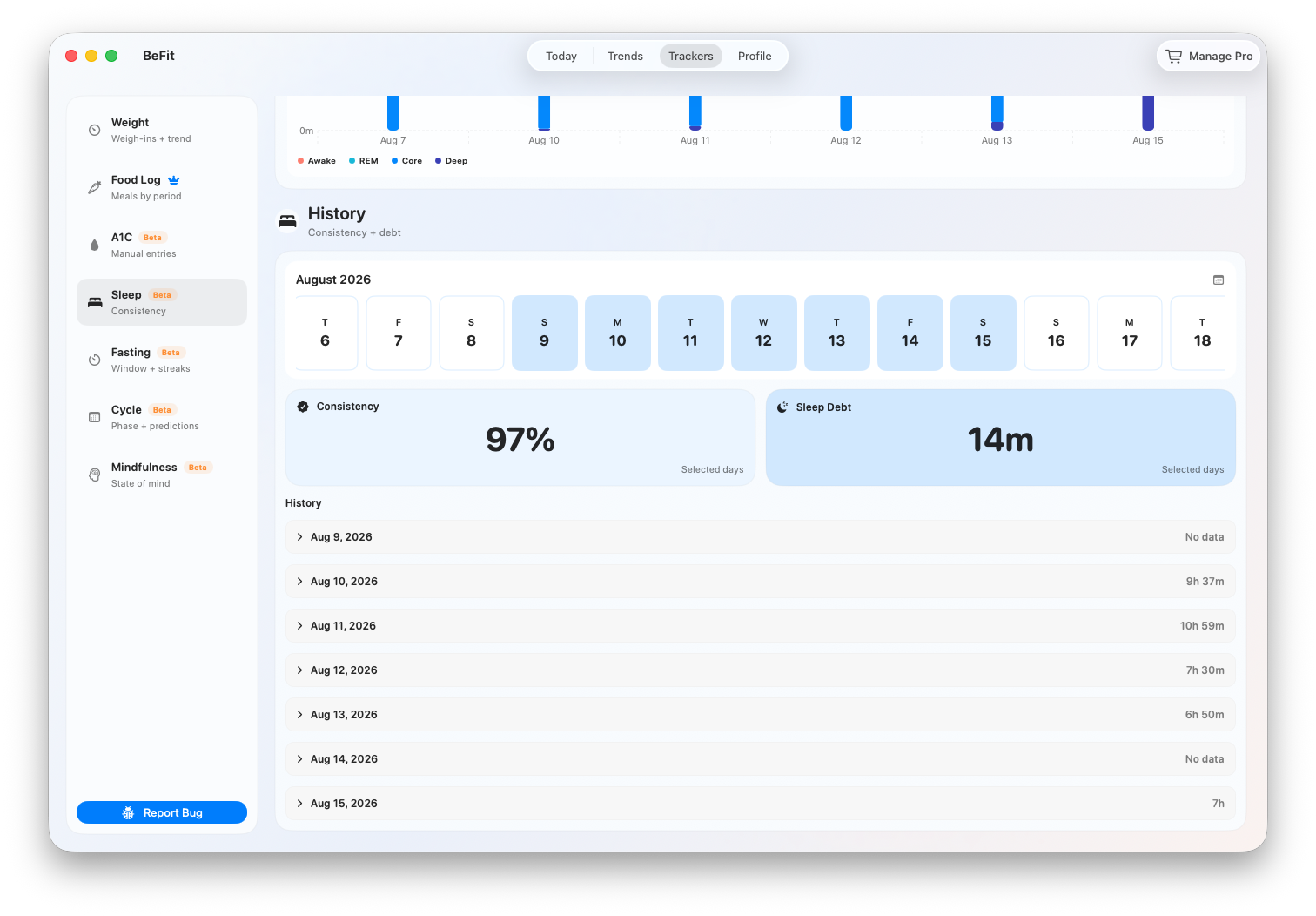Click the A1C droplet icon
The height and width of the screenshot is (916, 1316).
[95, 245]
